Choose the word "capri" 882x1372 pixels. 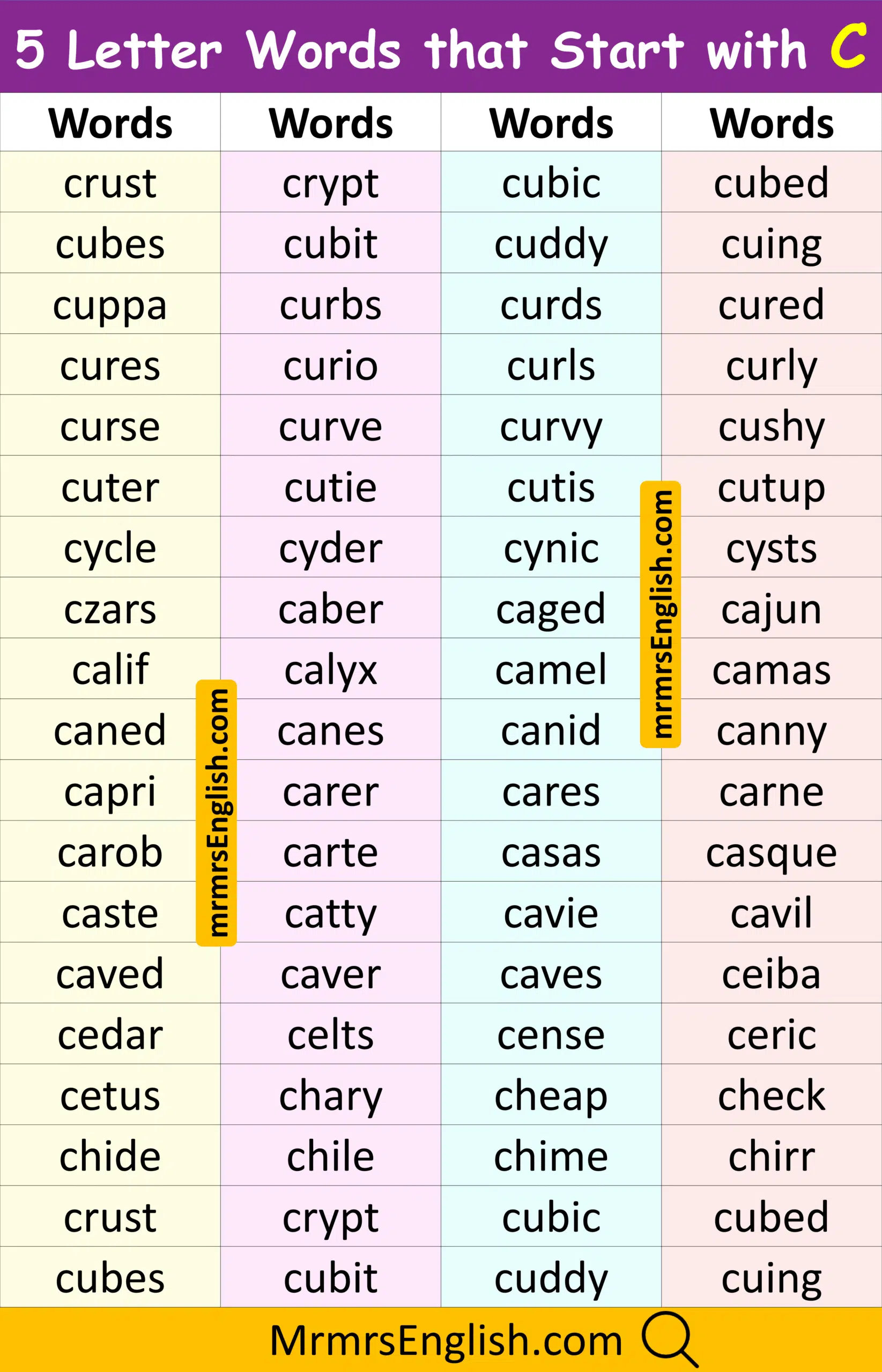pos(110,792)
